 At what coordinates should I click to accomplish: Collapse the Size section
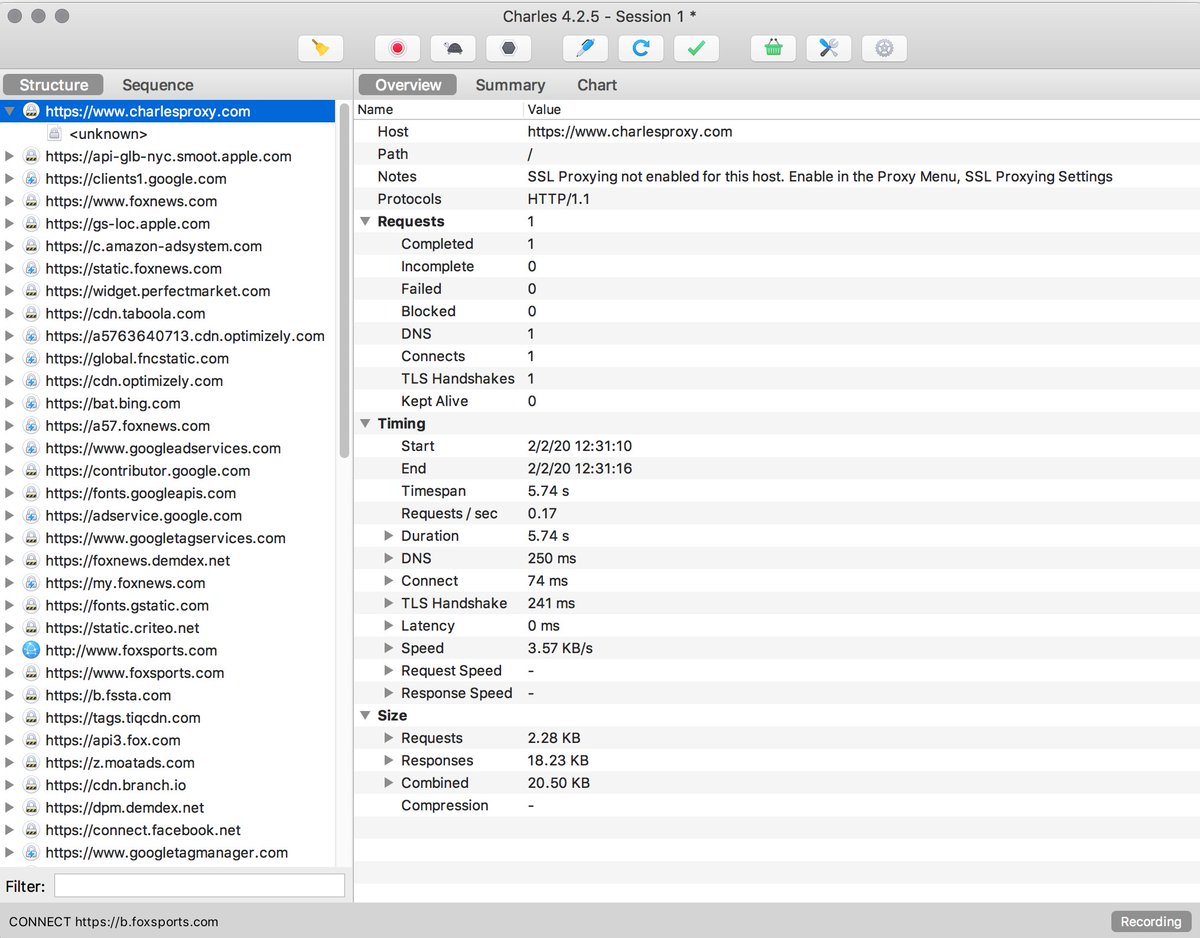coord(366,715)
